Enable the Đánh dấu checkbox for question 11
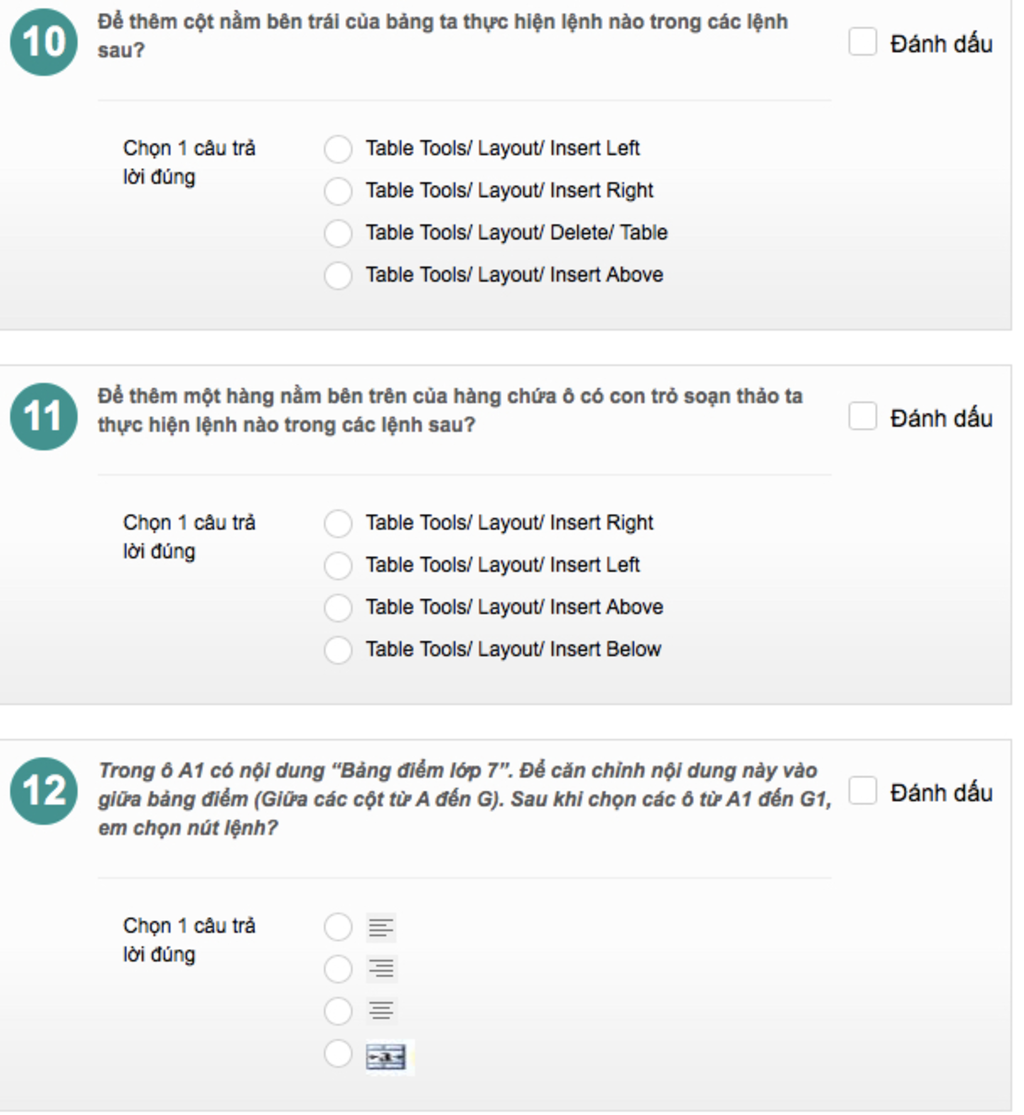Image resolution: width=1024 pixels, height=1115 pixels. [862, 416]
